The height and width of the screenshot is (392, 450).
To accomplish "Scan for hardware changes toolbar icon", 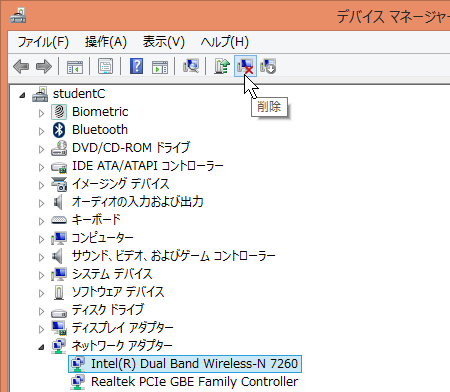I will coord(191,66).
